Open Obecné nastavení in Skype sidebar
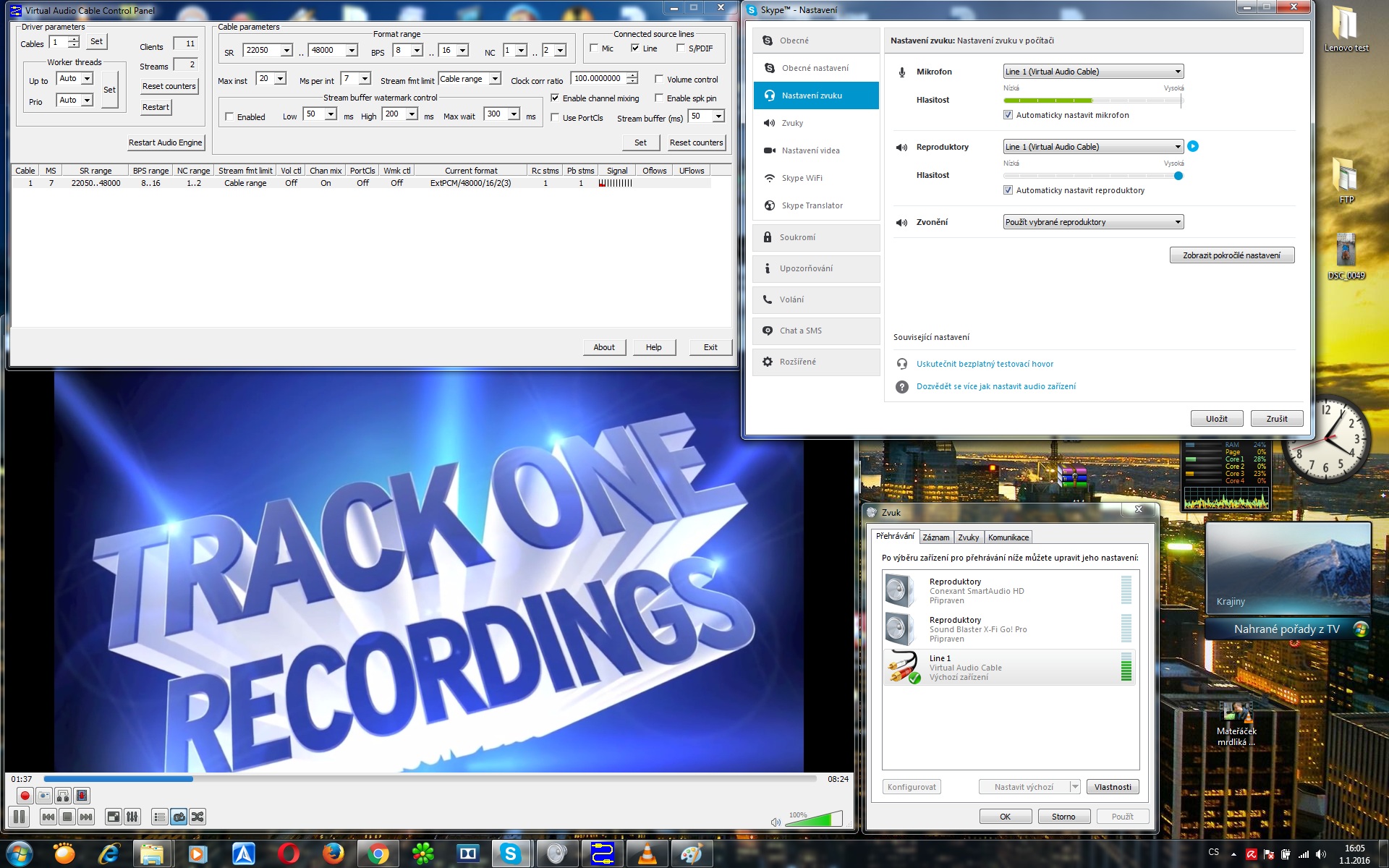Screen dimensions: 1389x868 (x=816, y=68)
